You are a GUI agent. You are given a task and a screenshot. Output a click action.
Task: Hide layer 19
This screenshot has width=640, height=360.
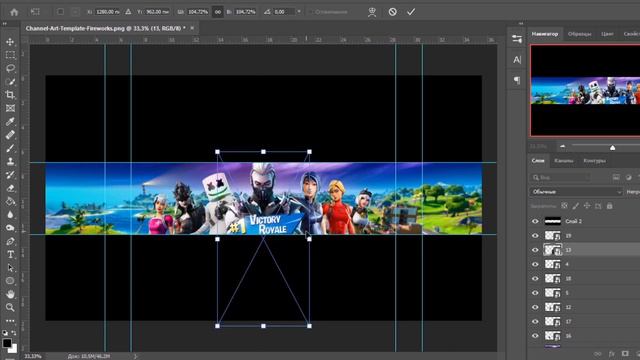click(535, 236)
